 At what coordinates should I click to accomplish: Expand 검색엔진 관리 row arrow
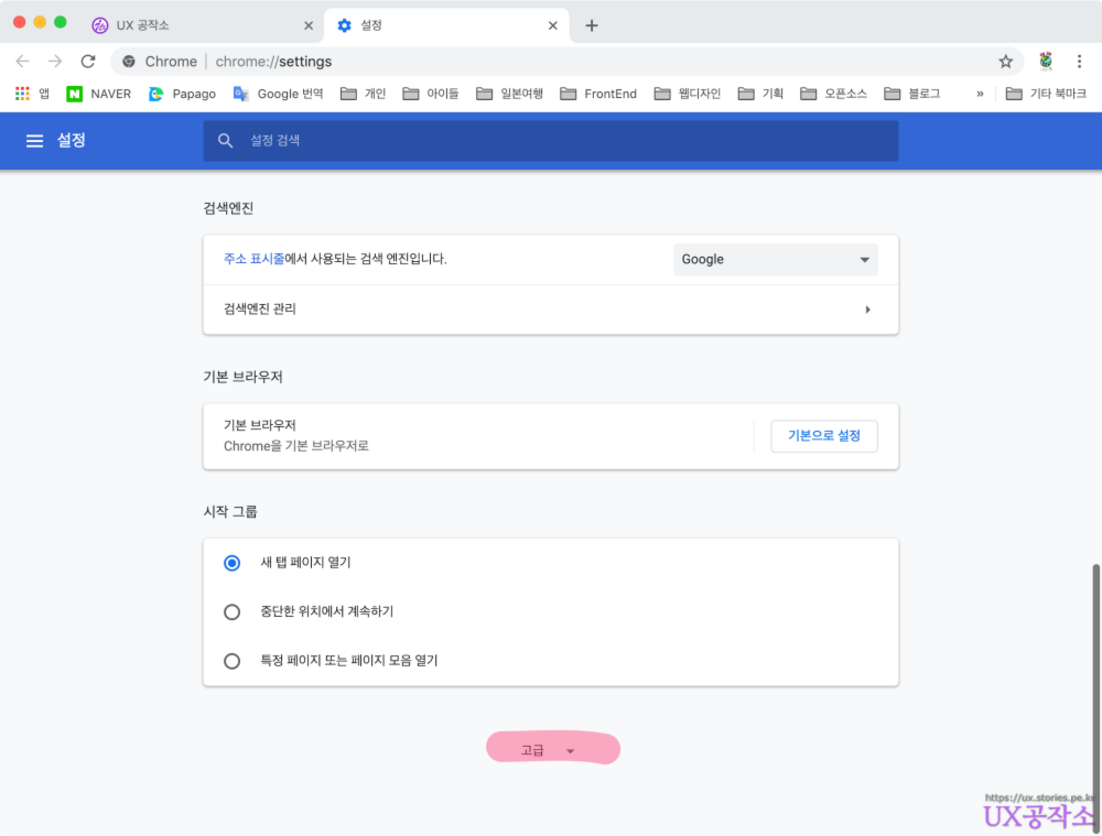(867, 310)
